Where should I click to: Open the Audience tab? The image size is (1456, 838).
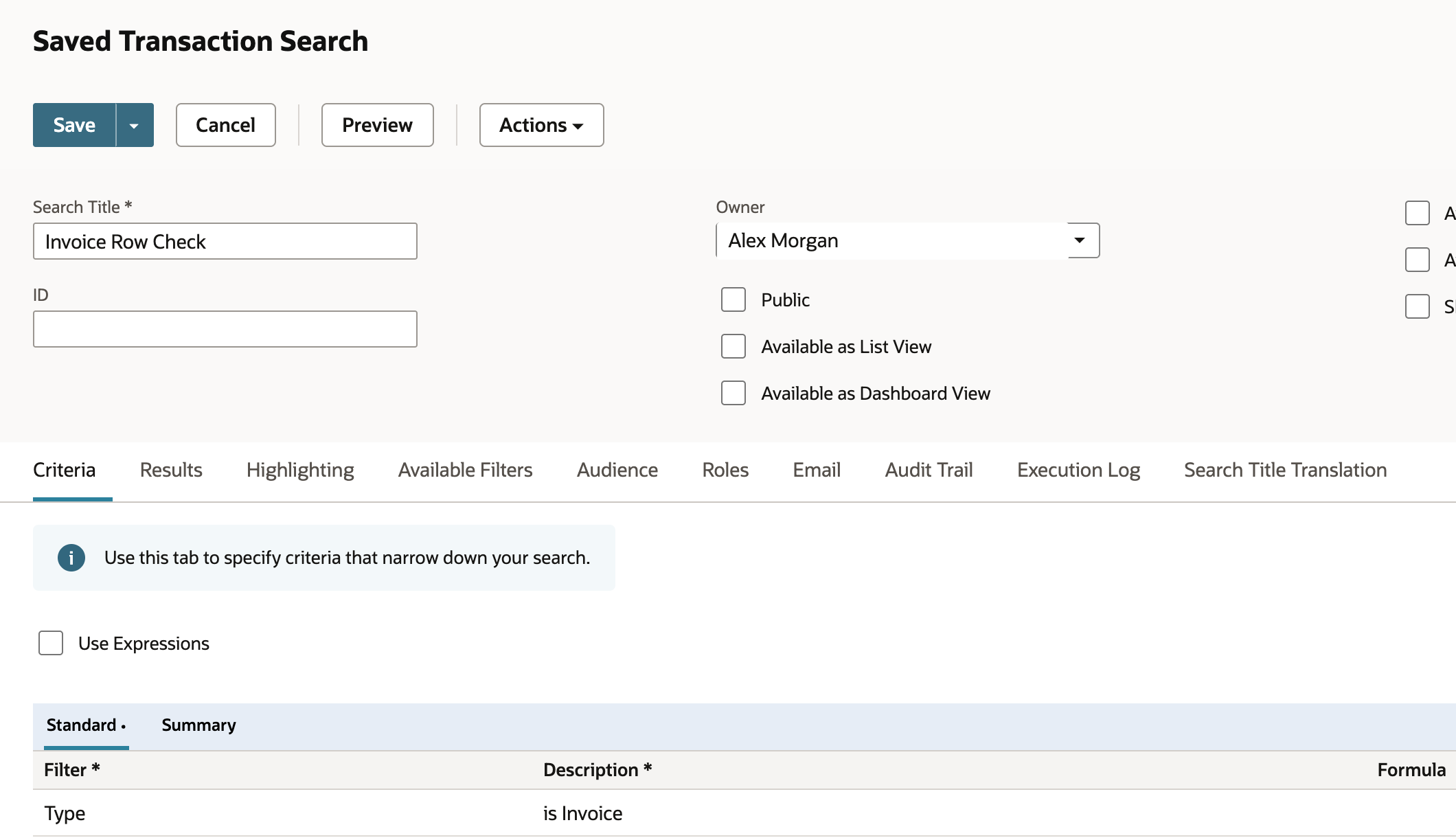tap(617, 470)
